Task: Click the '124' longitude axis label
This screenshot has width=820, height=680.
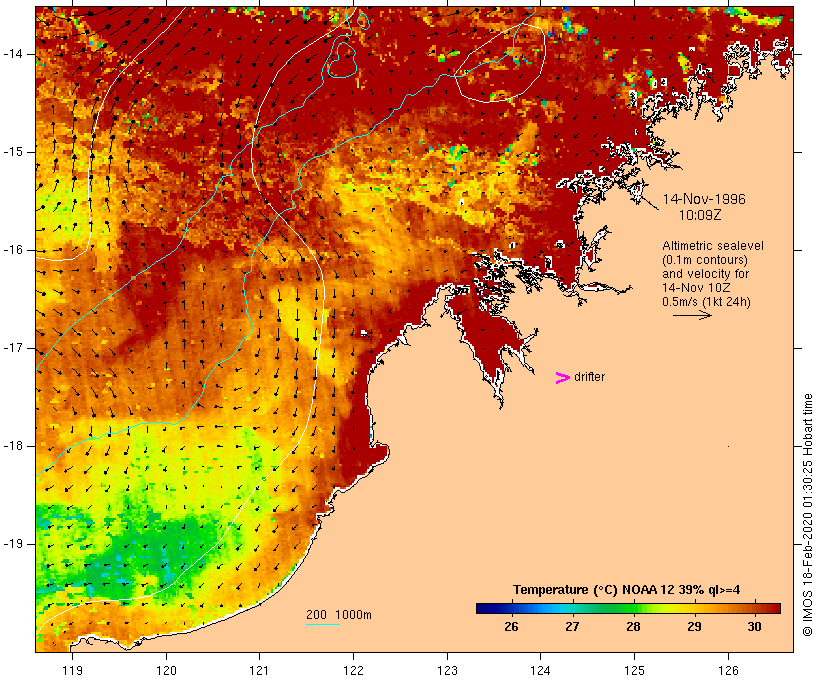Action: coord(541,670)
